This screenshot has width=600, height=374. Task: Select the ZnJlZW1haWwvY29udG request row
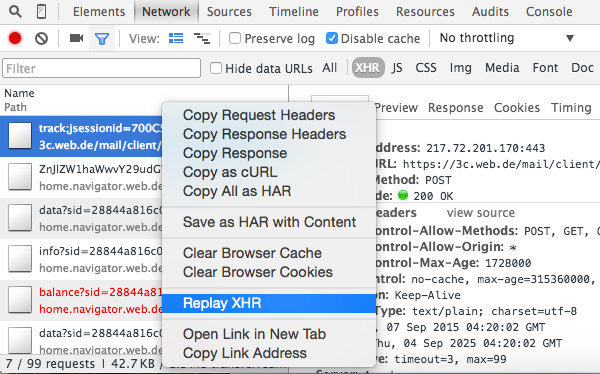coord(81,178)
